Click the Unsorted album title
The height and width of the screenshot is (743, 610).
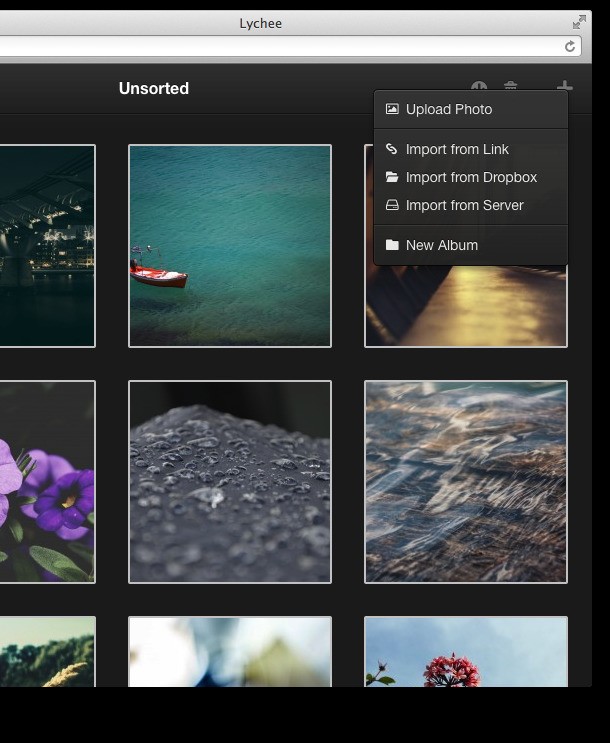pos(154,88)
